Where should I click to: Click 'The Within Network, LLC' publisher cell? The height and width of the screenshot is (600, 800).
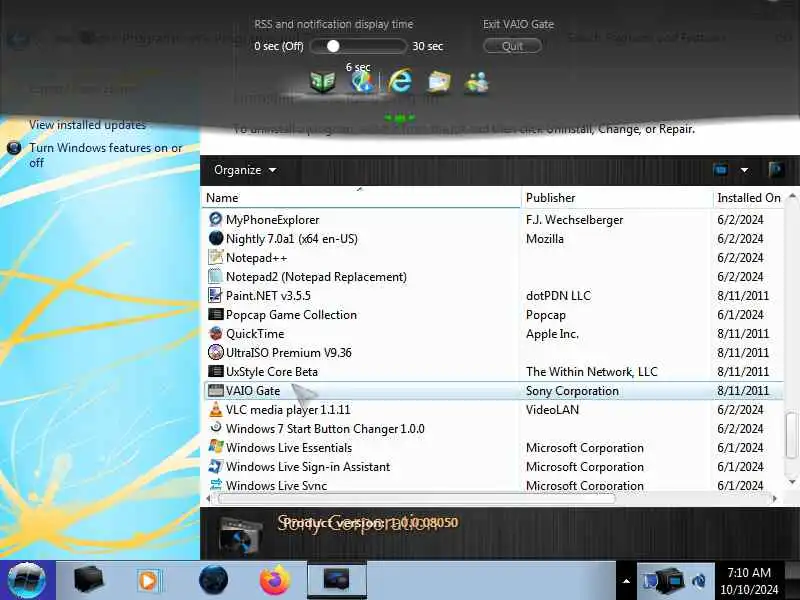pyautogui.click(x=592, y=371)
